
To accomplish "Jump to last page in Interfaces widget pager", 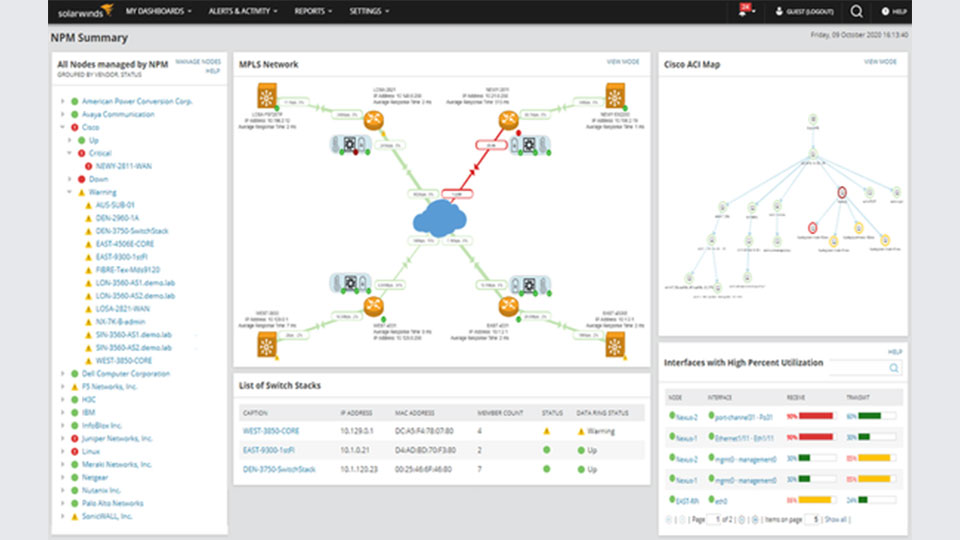I will point(755,520).
